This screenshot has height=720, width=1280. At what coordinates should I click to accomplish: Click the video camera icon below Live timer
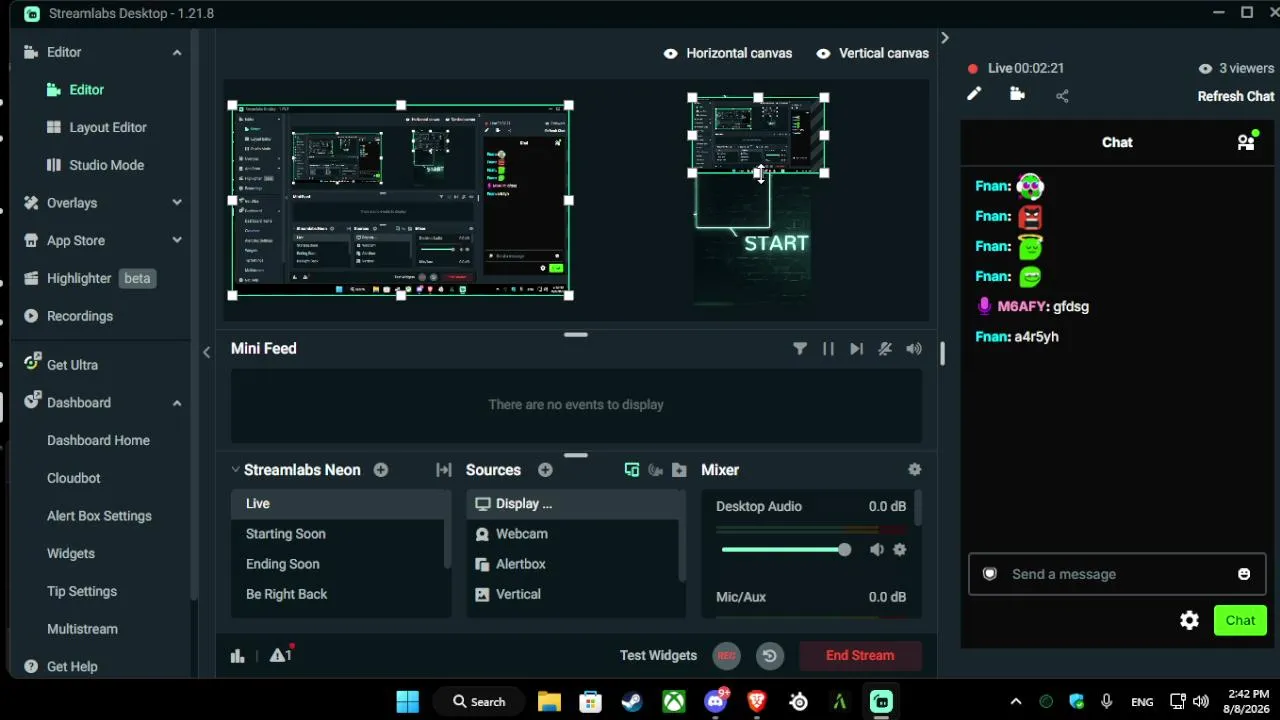[x=1017, y=94]
